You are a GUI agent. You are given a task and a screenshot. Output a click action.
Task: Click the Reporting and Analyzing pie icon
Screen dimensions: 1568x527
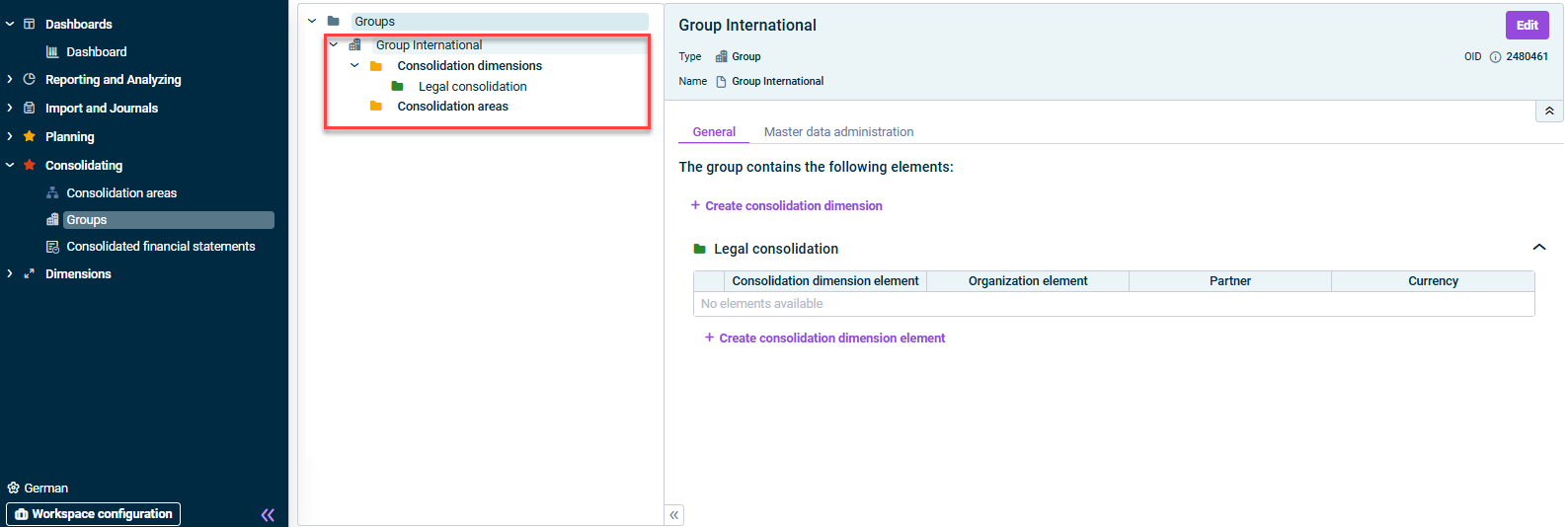click(x=29, y=79)
